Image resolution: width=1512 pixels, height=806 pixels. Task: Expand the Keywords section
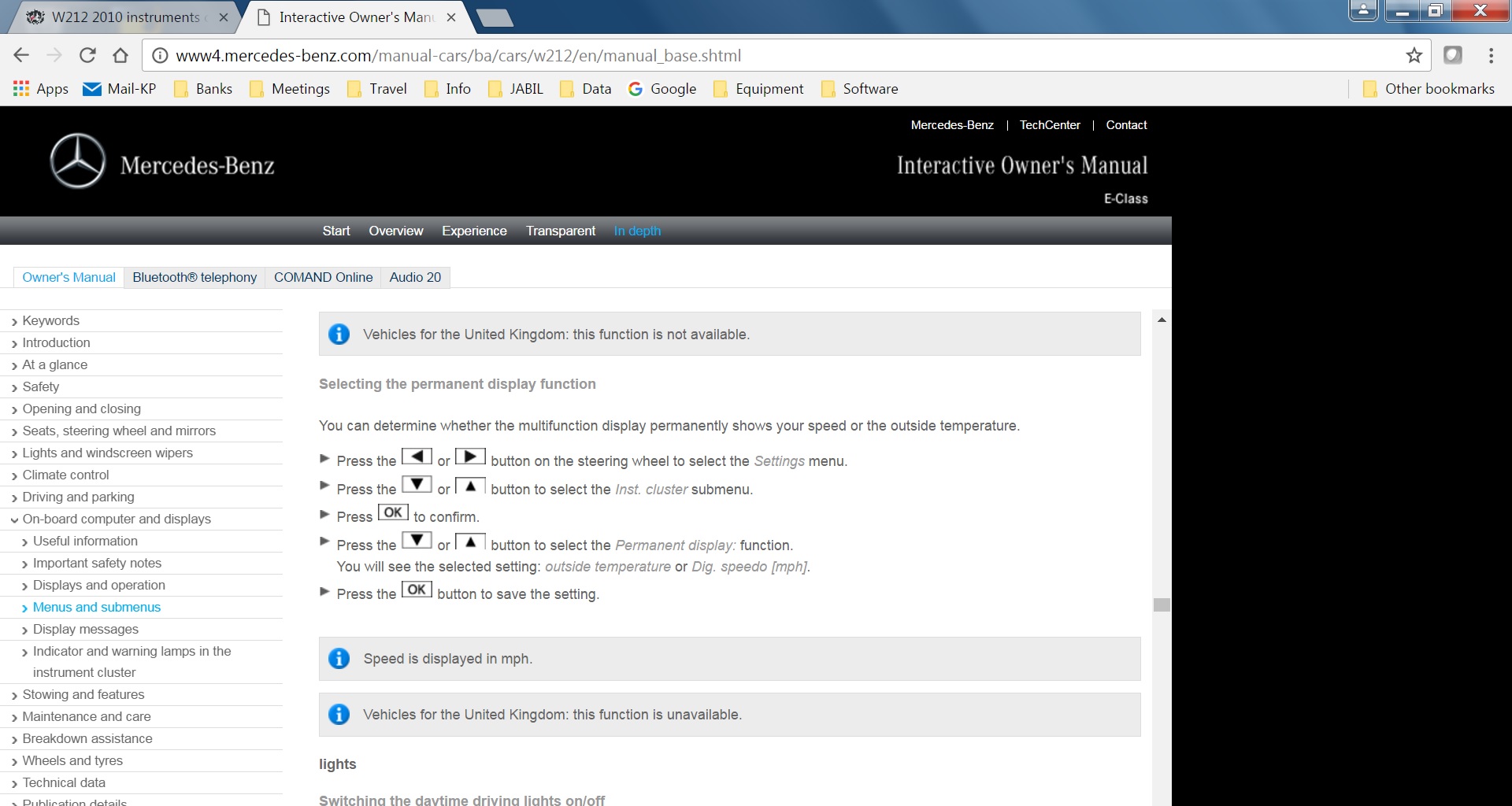[x=50, y=320]
